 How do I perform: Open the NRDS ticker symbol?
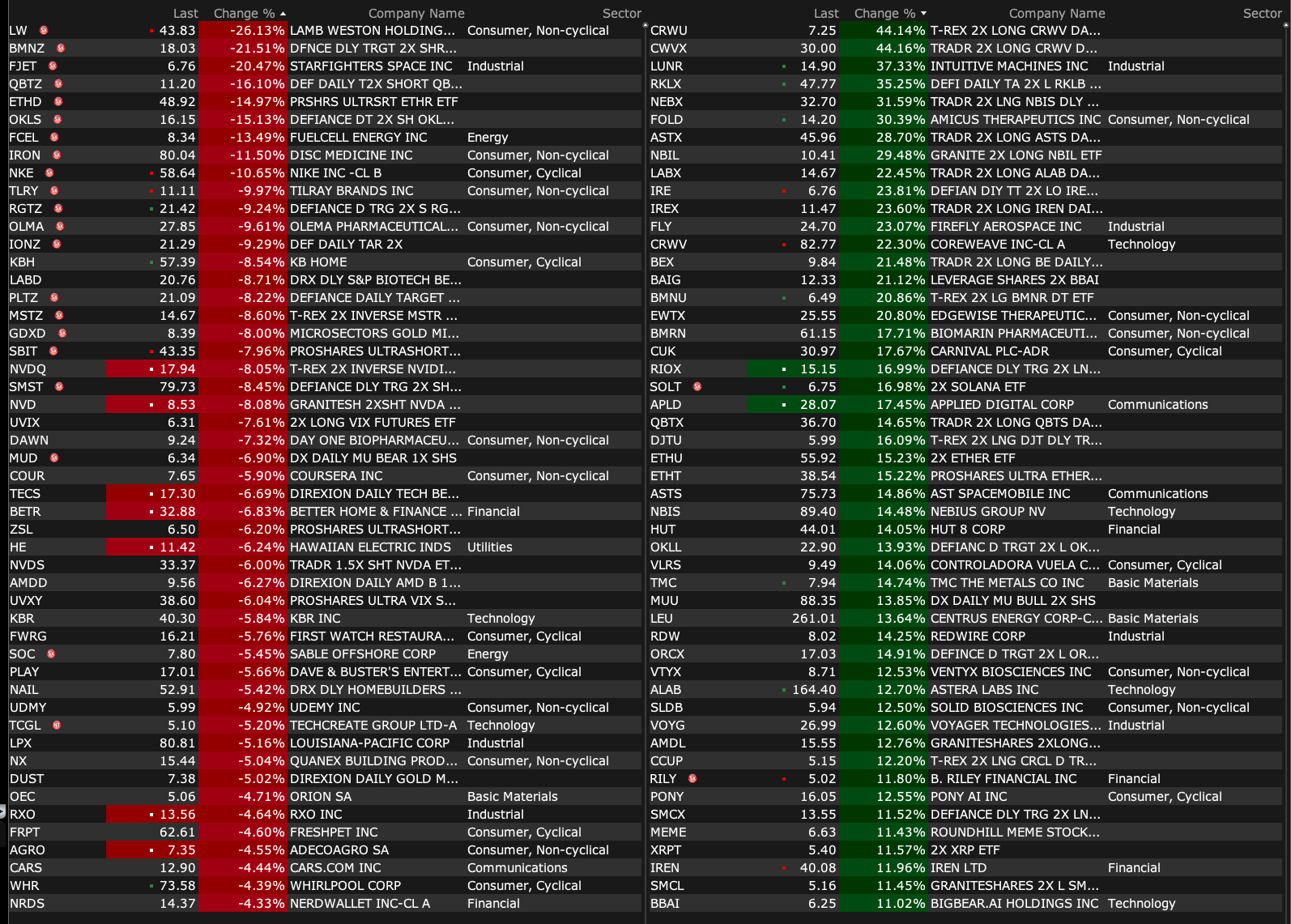pyautogui.click(x=27, y=904)
